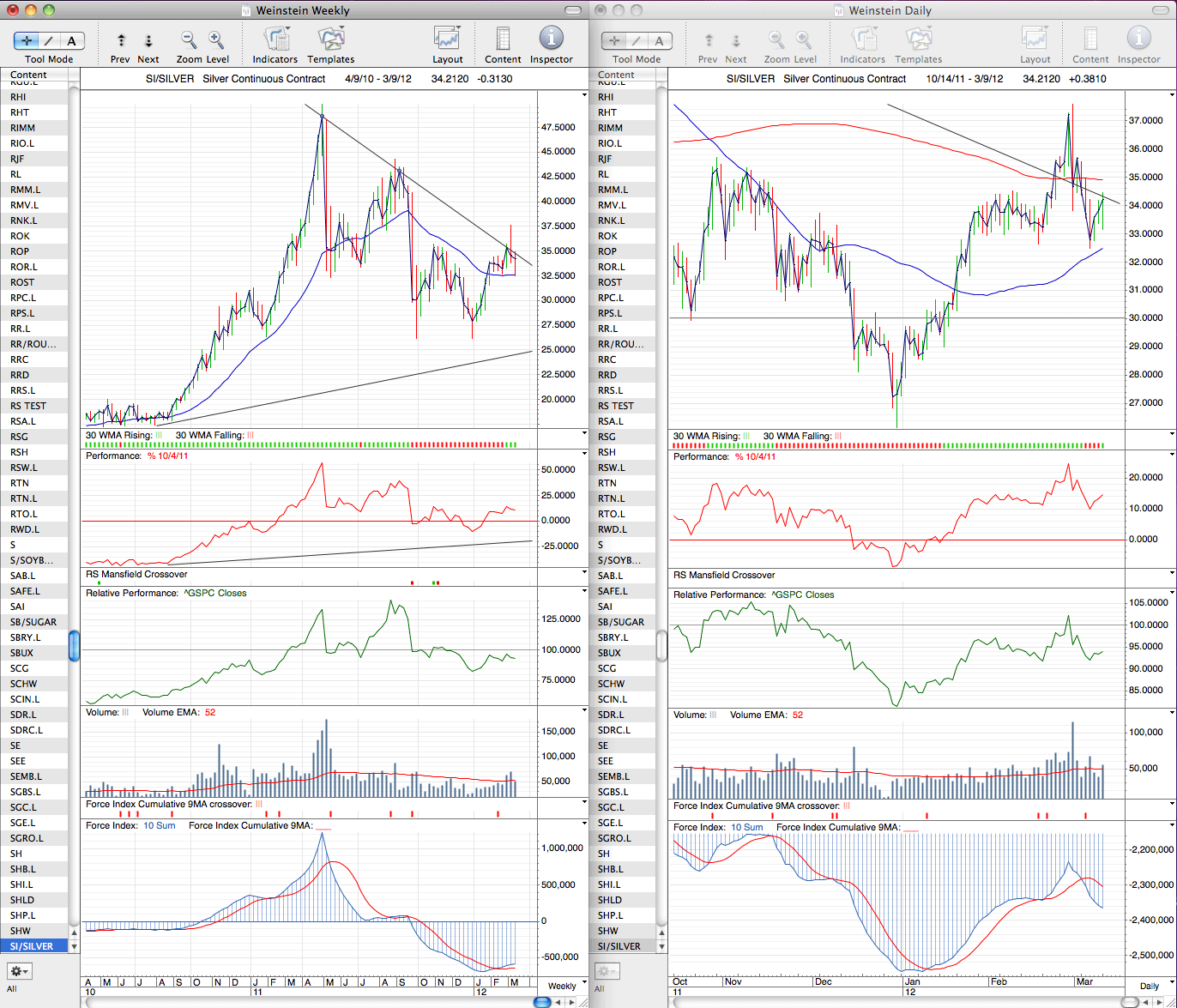Image resolution: width=1177 pixels, height=1008 pixels.
Task: Select S/SOYB in the daily symbol list
Action: point(622,560)
